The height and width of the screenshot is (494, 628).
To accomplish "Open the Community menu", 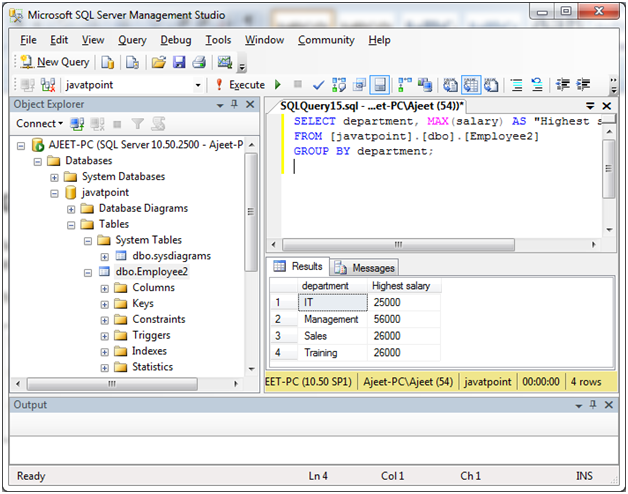I will click(x=326, y=40).
